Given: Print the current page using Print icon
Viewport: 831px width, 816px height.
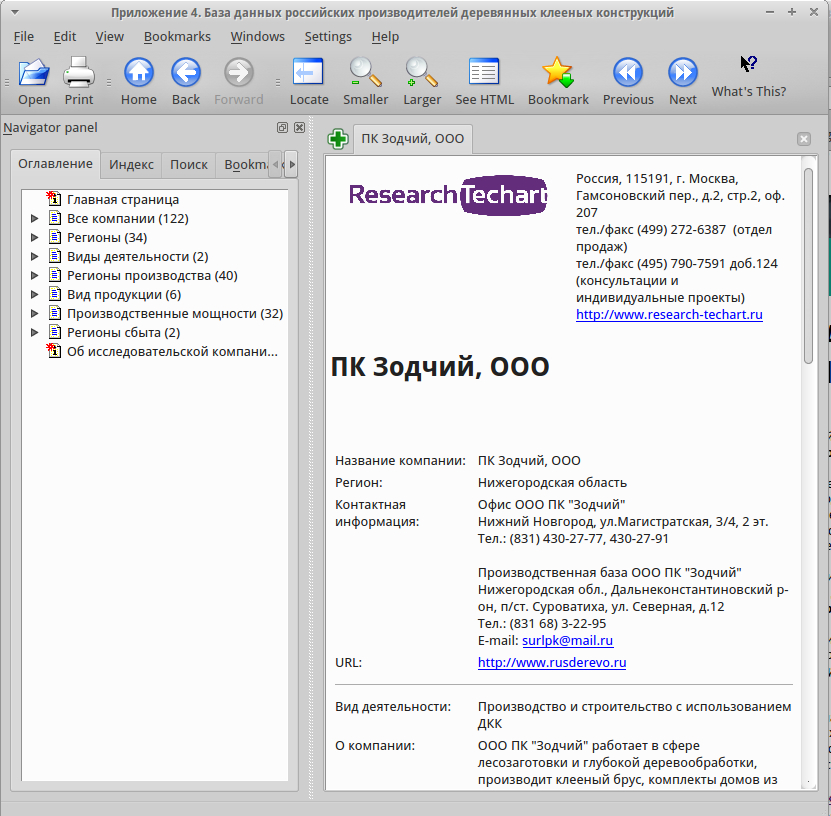Looking at the screenshot, I should (x=78, y=73).
